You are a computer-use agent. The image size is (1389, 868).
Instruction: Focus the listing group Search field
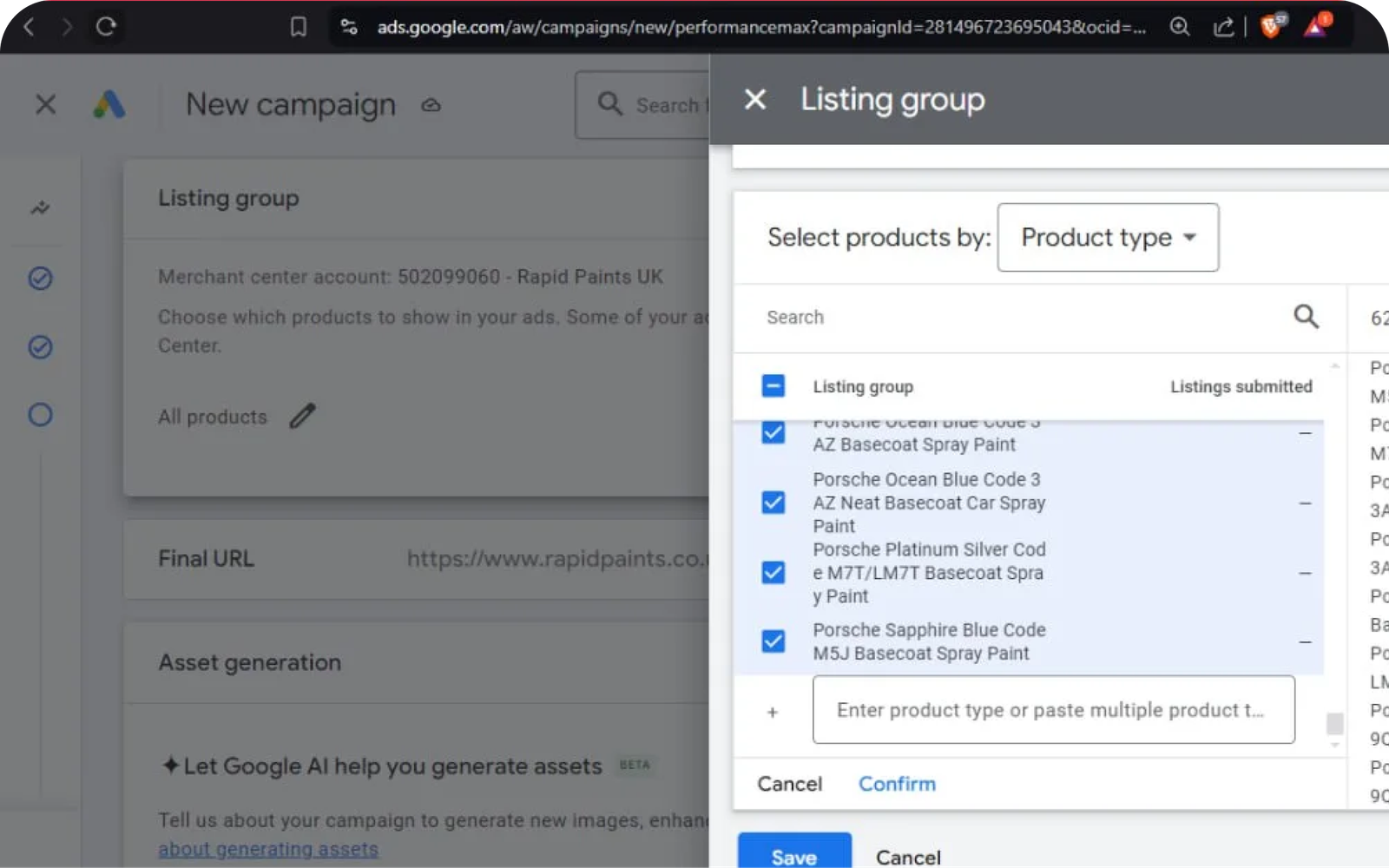(1024, 317)
